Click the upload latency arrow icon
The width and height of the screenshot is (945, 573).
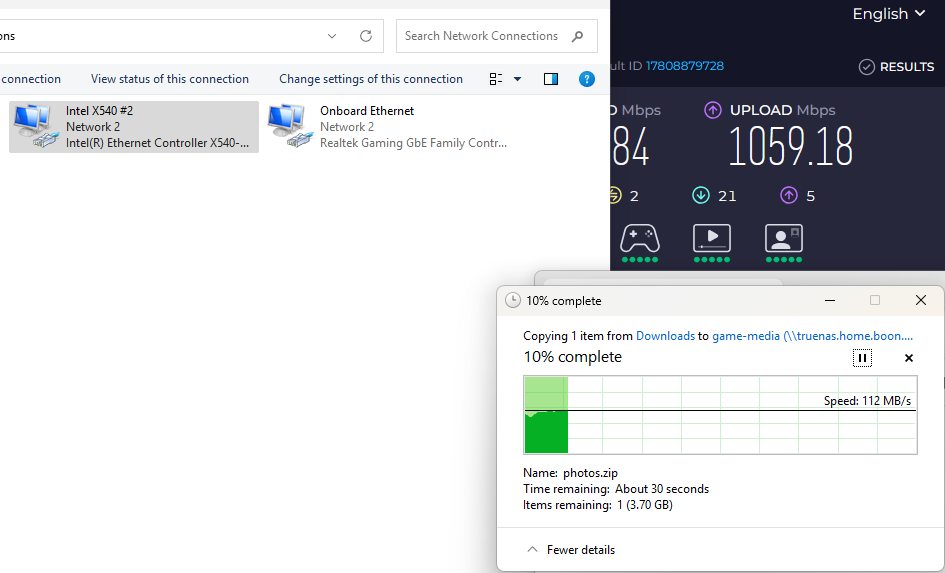tap(789, 195)
